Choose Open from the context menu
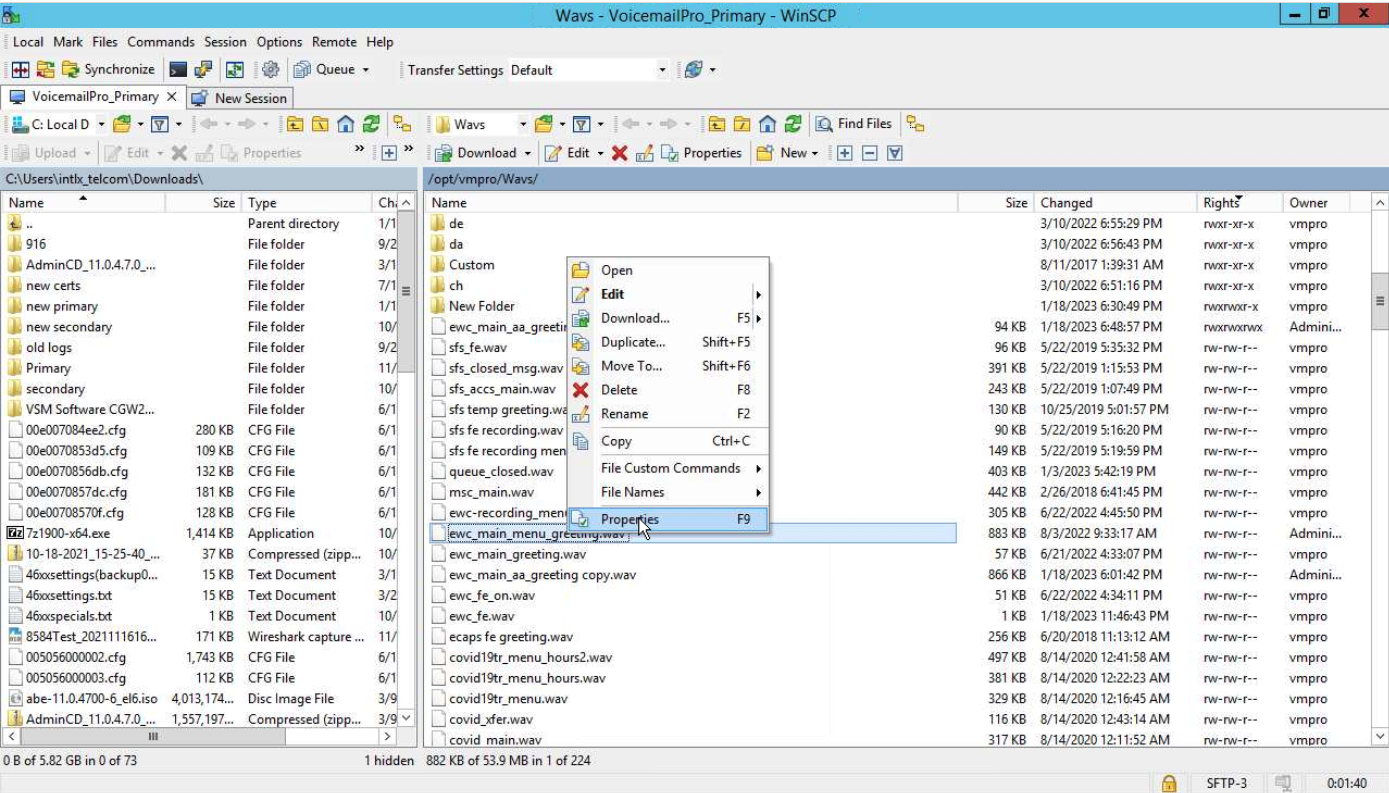This screenshot has height=793, width=1389. [668, 270]
